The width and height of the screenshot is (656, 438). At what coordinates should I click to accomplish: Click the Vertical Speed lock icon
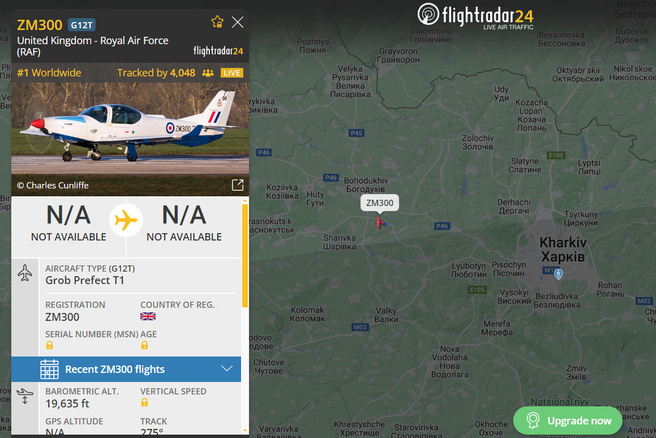click(144, 402)
